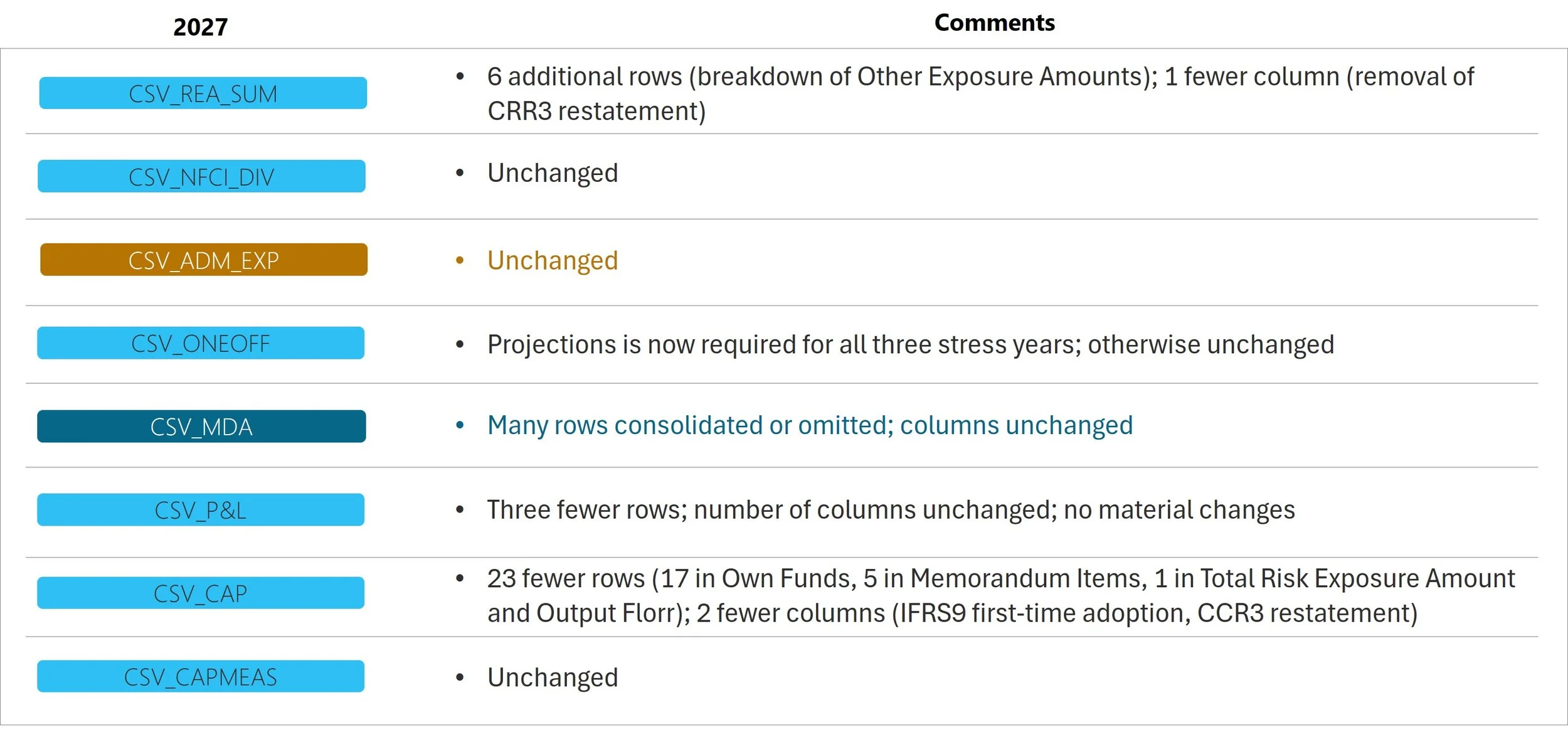Click the orange Unchanged comment text
Image resolution: width=1568 pixels, height=744 pixels.
tap(553, 260)
